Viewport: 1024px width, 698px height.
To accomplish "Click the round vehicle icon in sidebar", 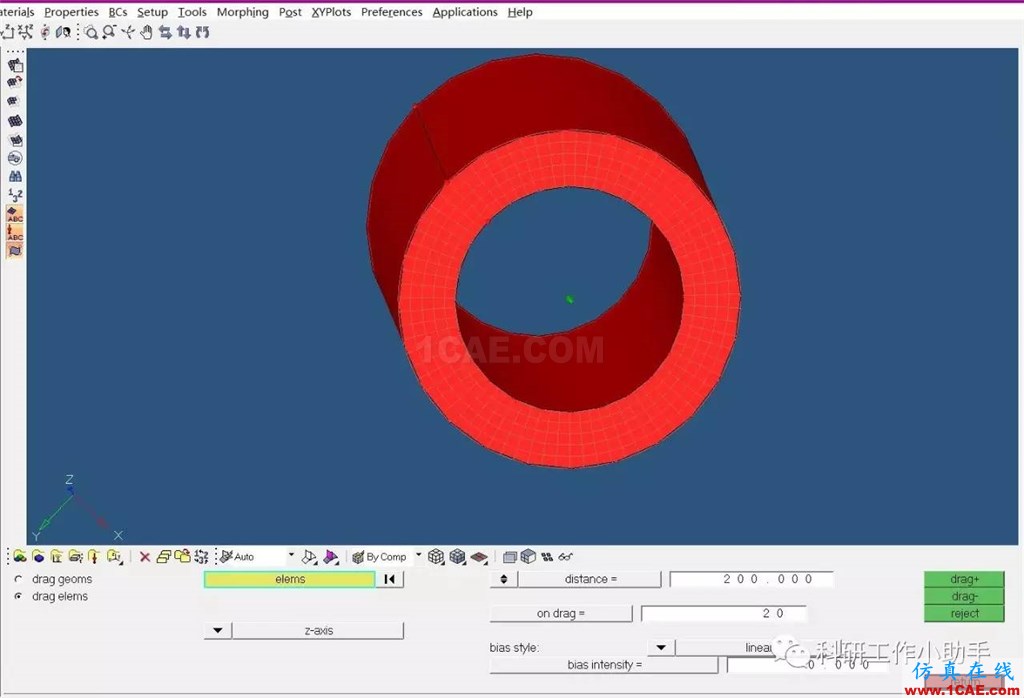I will click(x=14, y=158).
